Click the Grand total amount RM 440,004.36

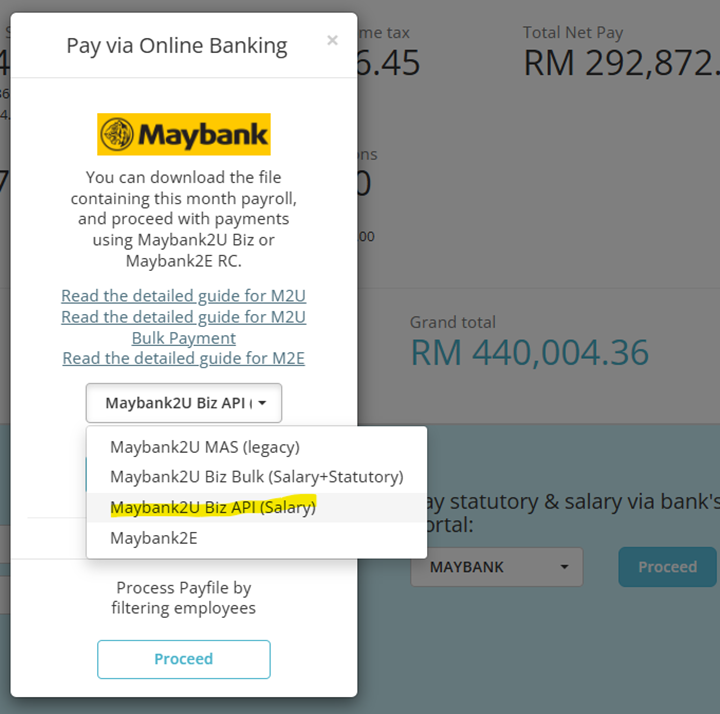tap(529, 353)
